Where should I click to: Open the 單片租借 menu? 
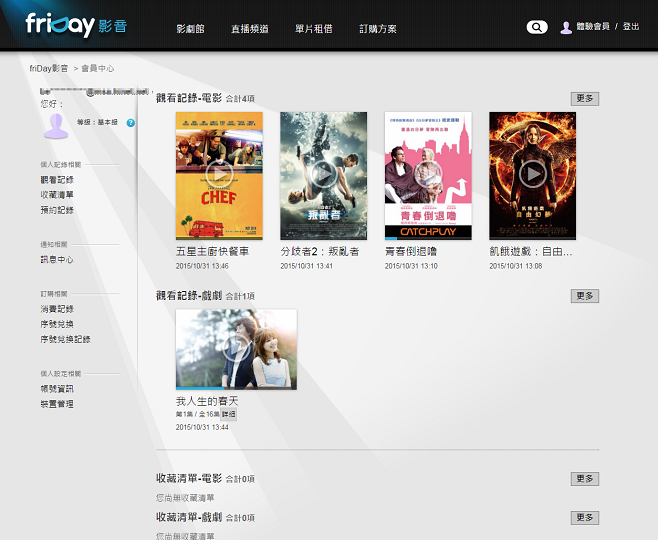tap(313, 29)
